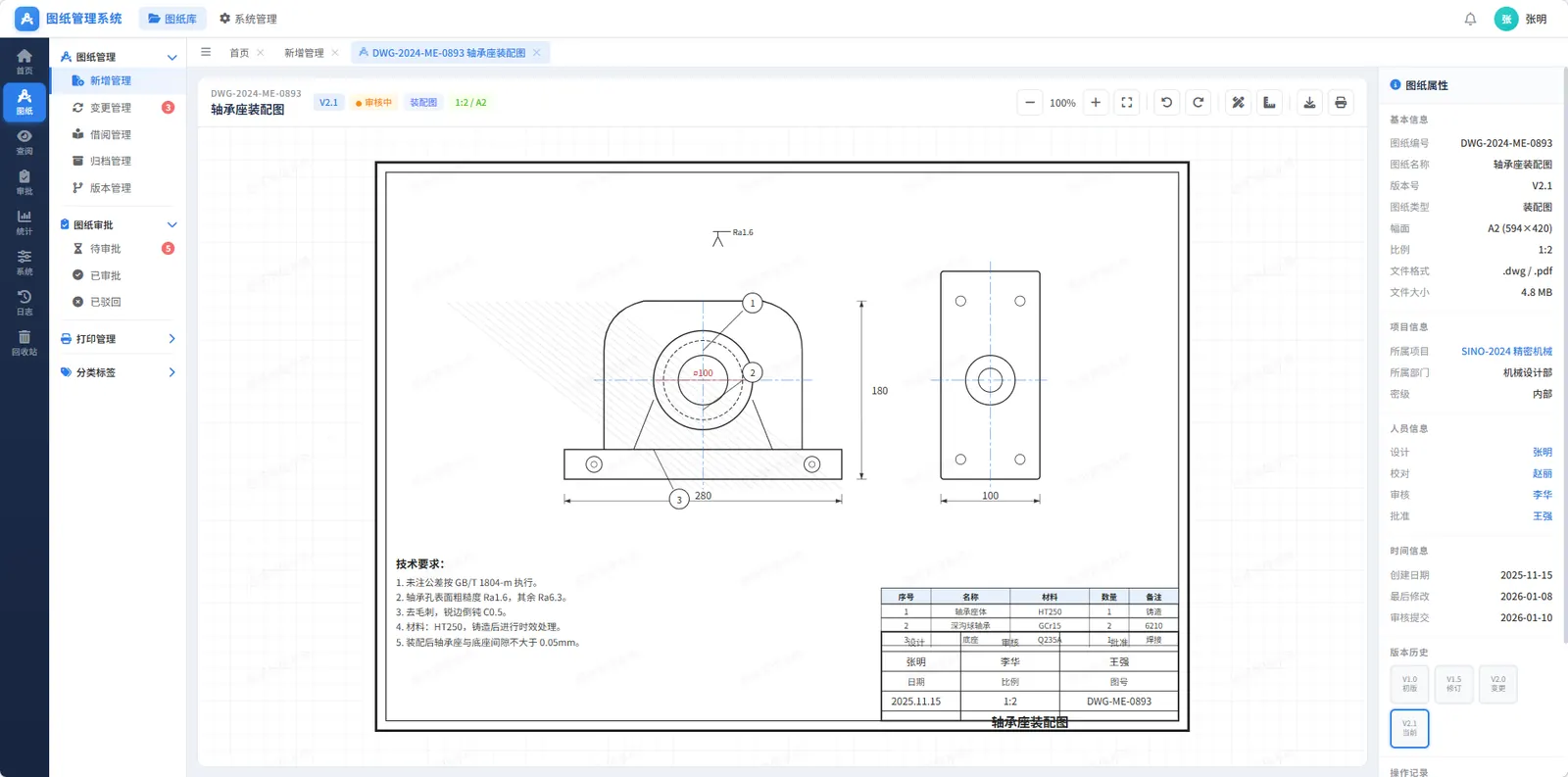The height and width of the screenshot is (777, 1568).
Task: Select the ruler measure tool
Action: pyautogui.click(x=1269, y=103)
